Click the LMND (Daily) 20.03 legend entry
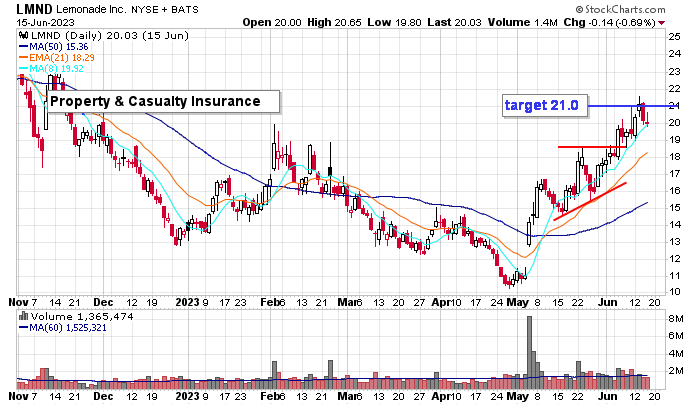This screenshot has width=700, height=405. tap(109, 35)
